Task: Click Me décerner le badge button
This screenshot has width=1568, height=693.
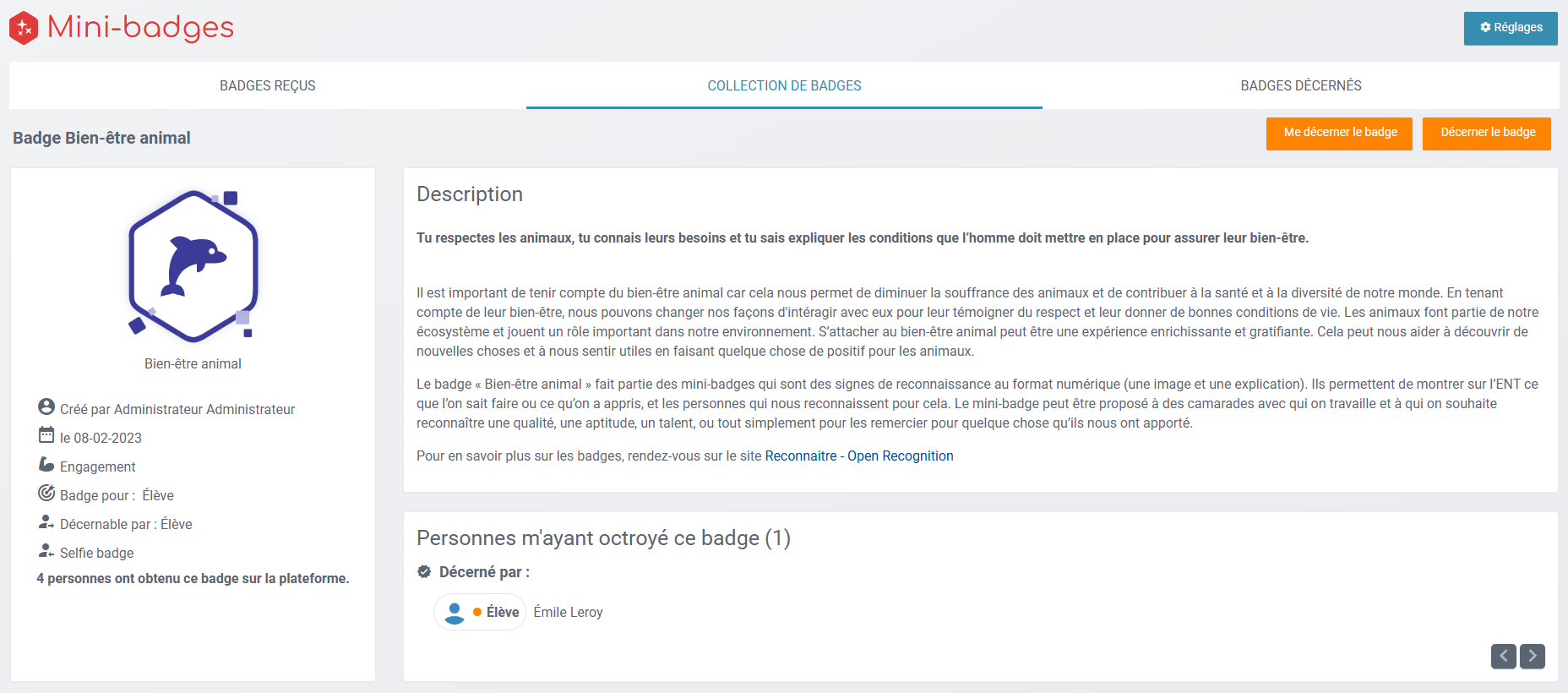Action: [1339, 133]
